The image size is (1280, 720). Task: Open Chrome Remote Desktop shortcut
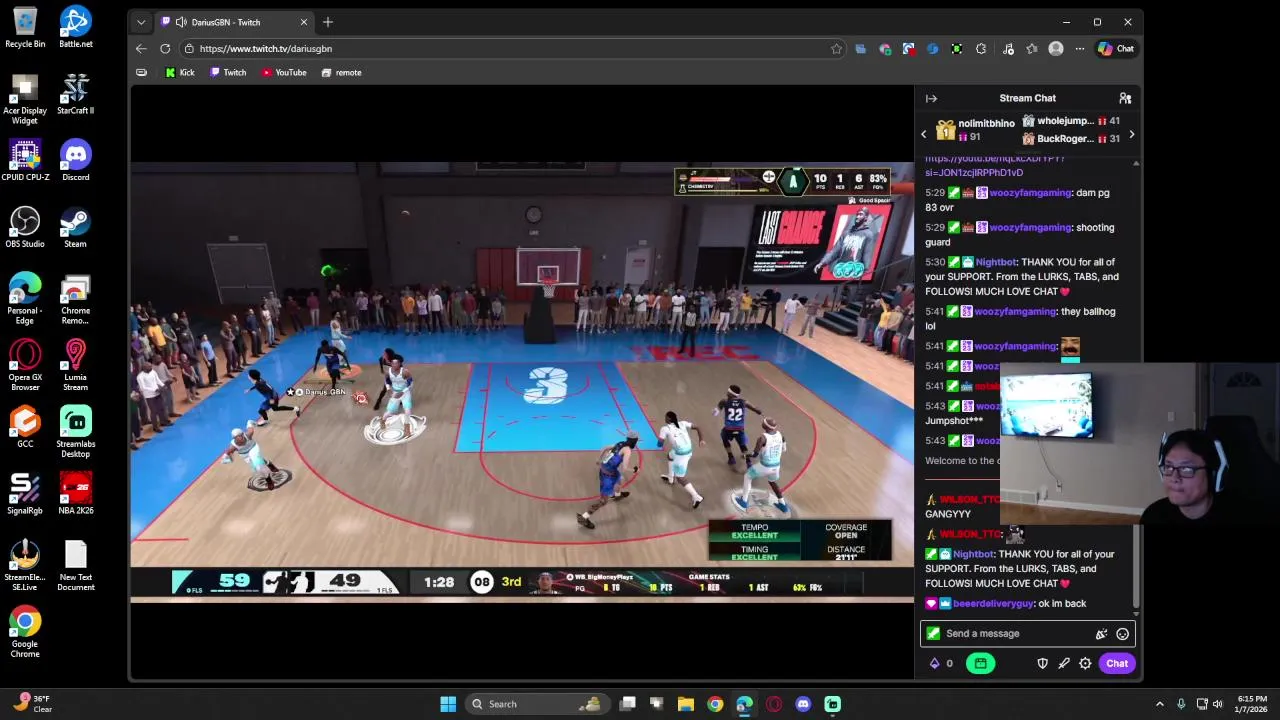click(75, 298)
